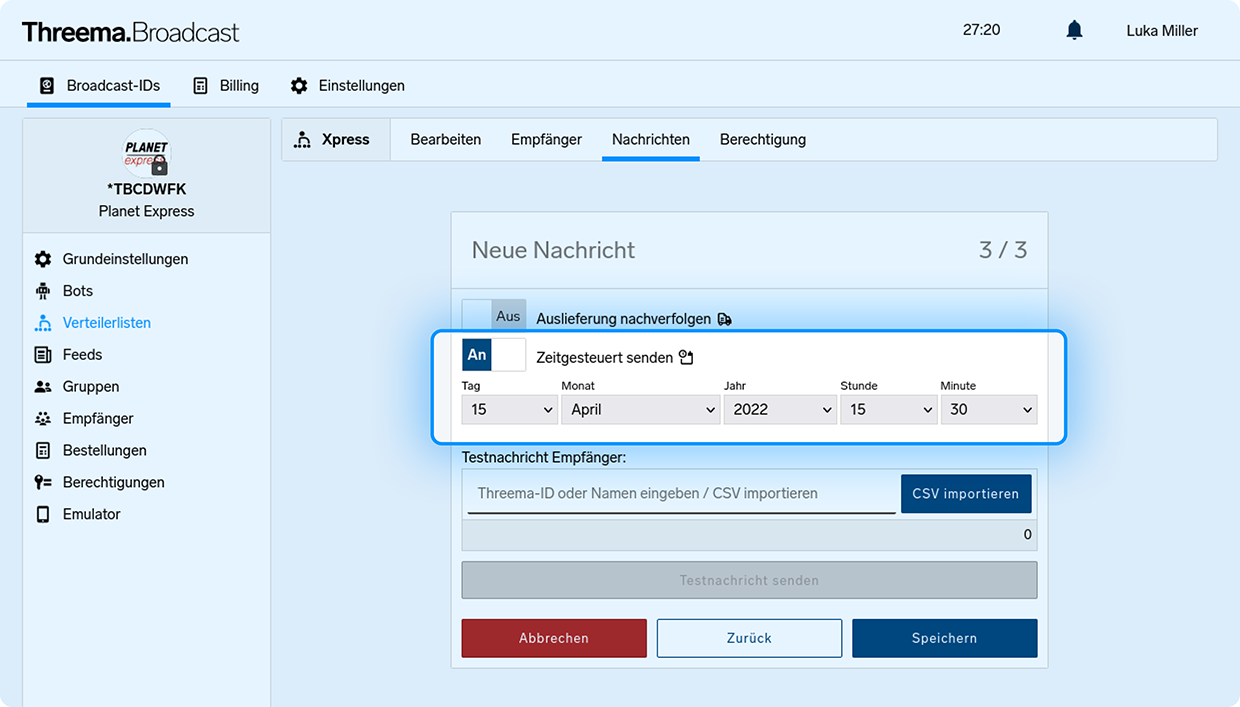
Task: Open Gruppen in the sidebar
Action: (91, 387)
